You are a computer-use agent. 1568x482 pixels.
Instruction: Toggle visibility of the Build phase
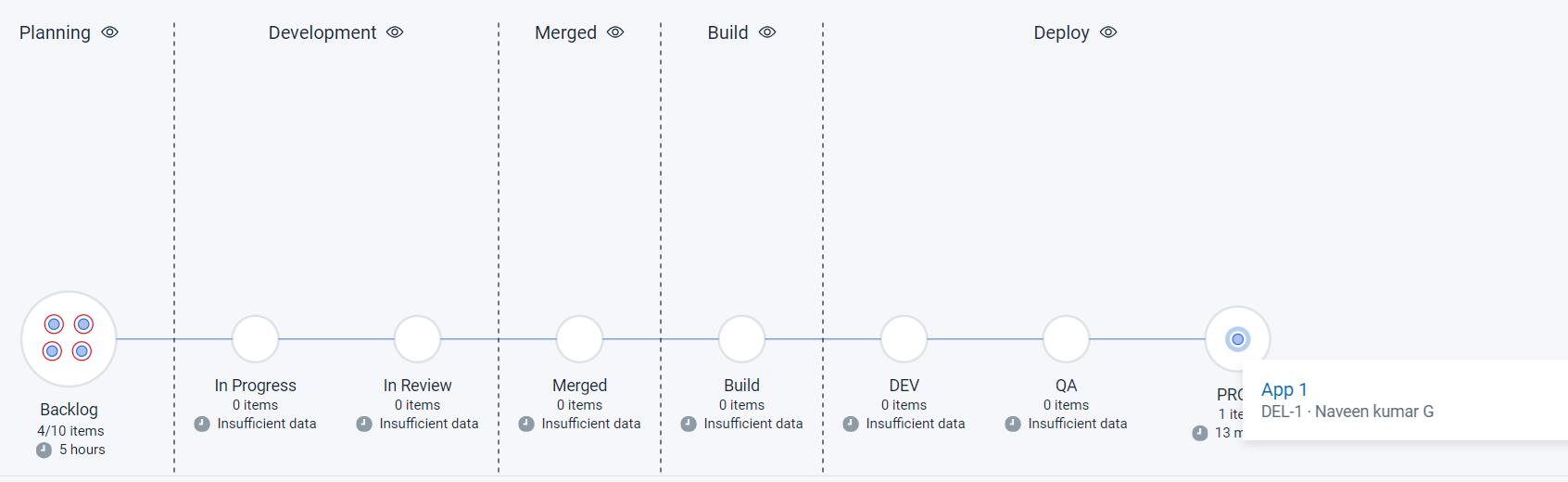pyautogui.click(x=767, y=32)
